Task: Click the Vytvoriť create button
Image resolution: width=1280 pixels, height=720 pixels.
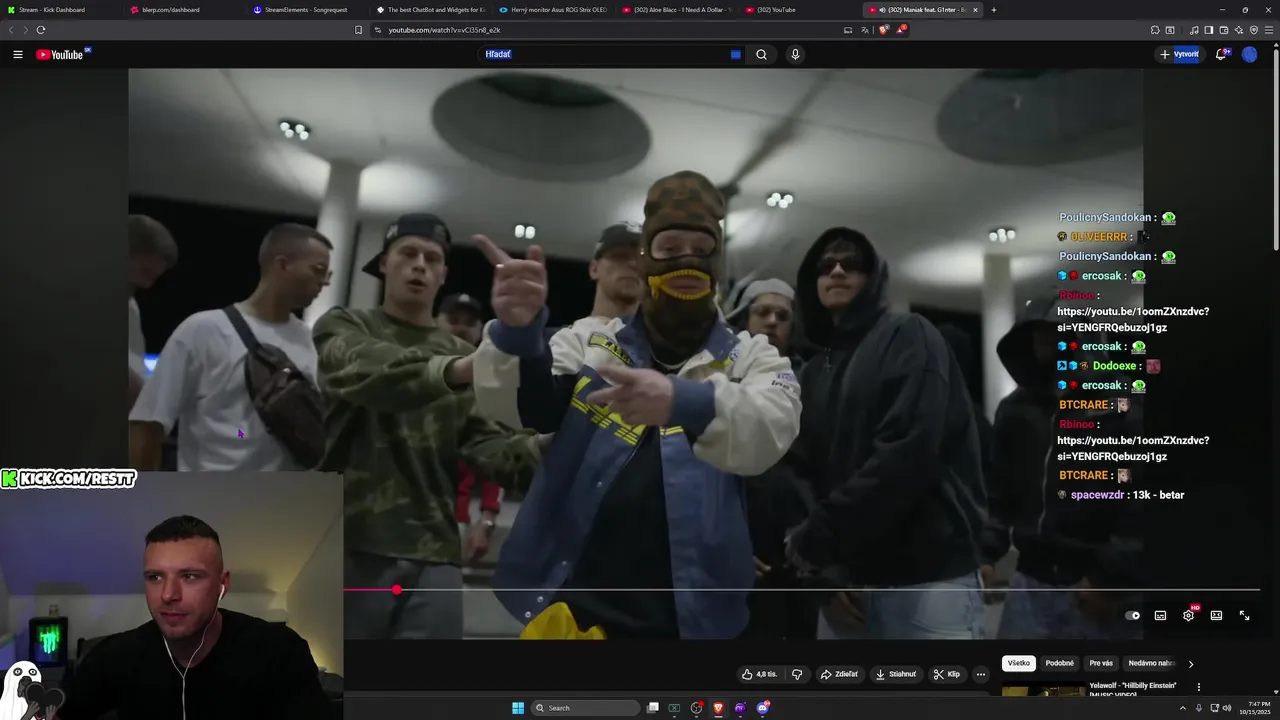Action: click(x=1179, y=55)
